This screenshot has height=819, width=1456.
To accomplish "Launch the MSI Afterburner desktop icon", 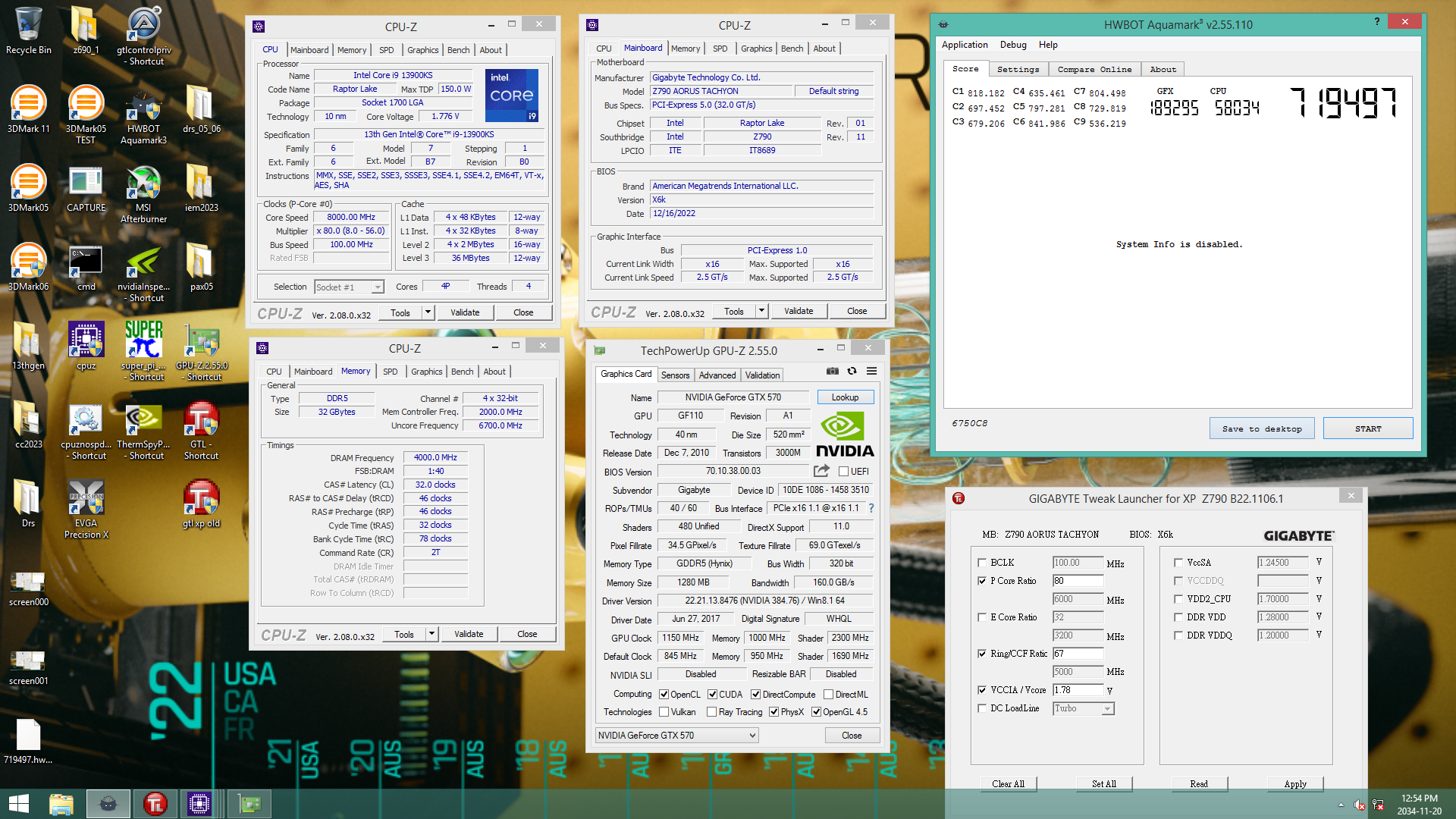I will coord(143,194).
